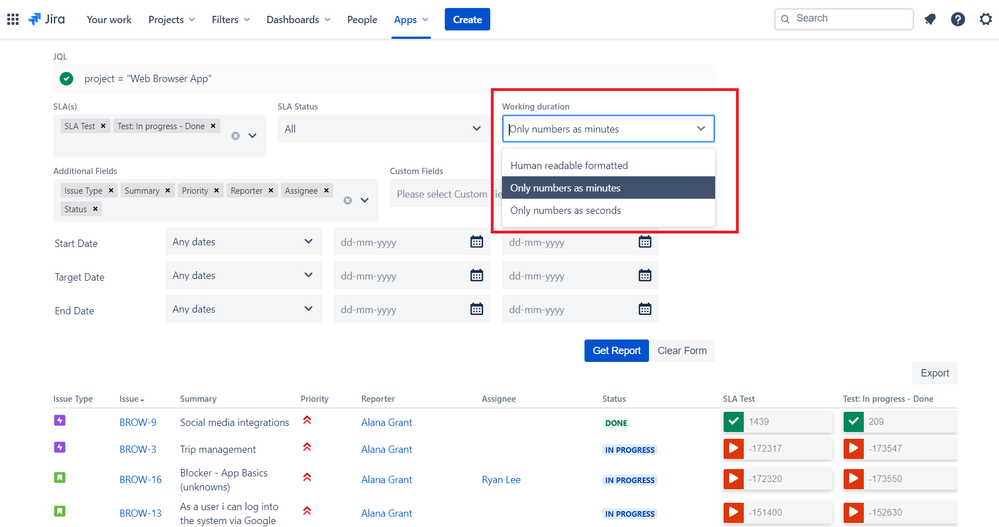Open Your work in the nav bar
Viewport: 999px width, 527px height.
(109, 20)
